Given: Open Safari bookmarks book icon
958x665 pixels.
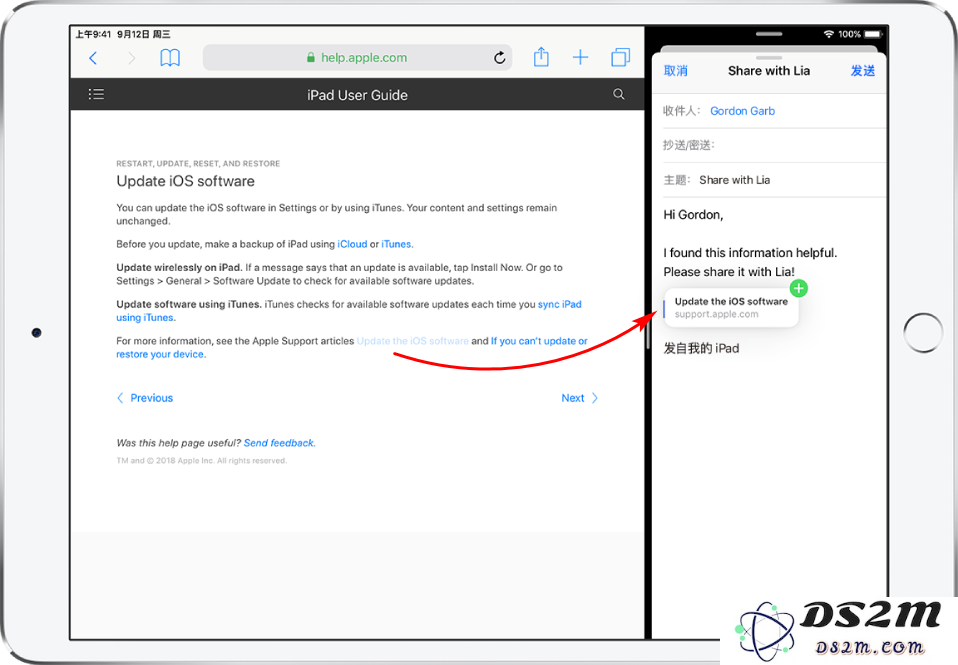Looking at the screenshot, I should (170, 58).
